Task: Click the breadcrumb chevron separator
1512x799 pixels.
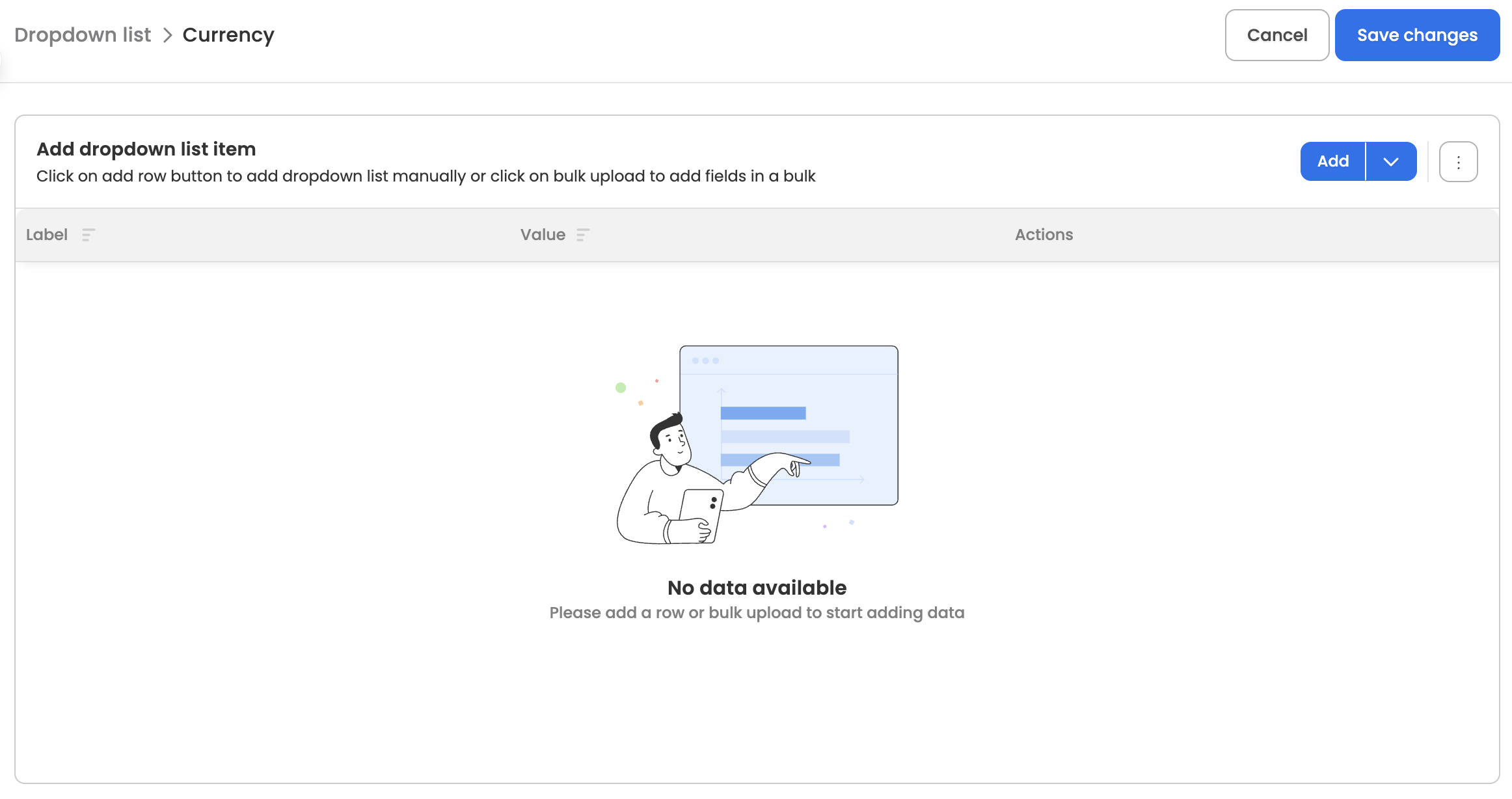Action: coord(167,35)
